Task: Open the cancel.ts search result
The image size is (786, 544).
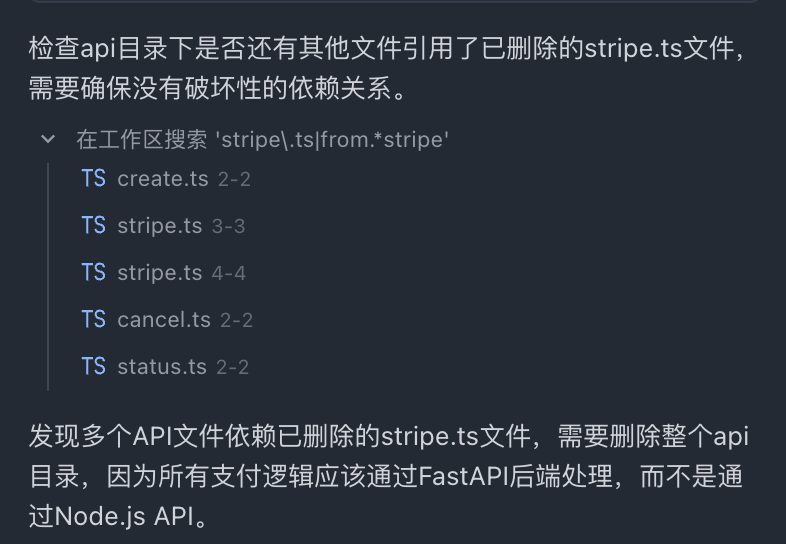Action: 164,320
